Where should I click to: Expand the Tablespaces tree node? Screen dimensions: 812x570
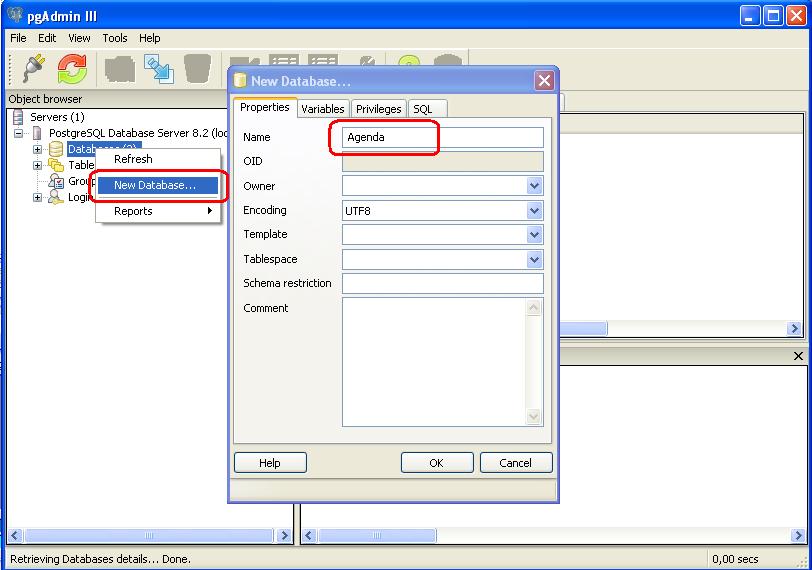click(37, 165)
